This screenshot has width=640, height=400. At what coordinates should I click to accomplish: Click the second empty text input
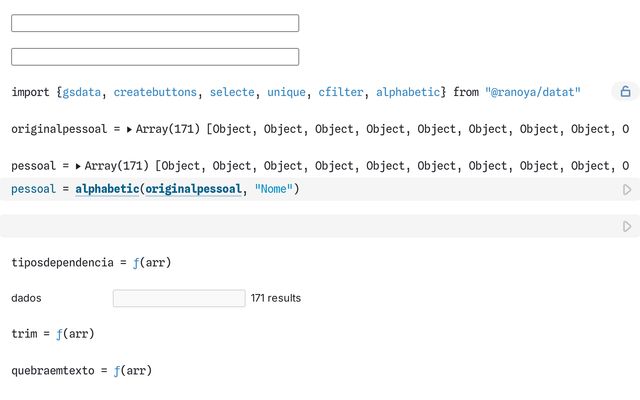pos(155,57)
